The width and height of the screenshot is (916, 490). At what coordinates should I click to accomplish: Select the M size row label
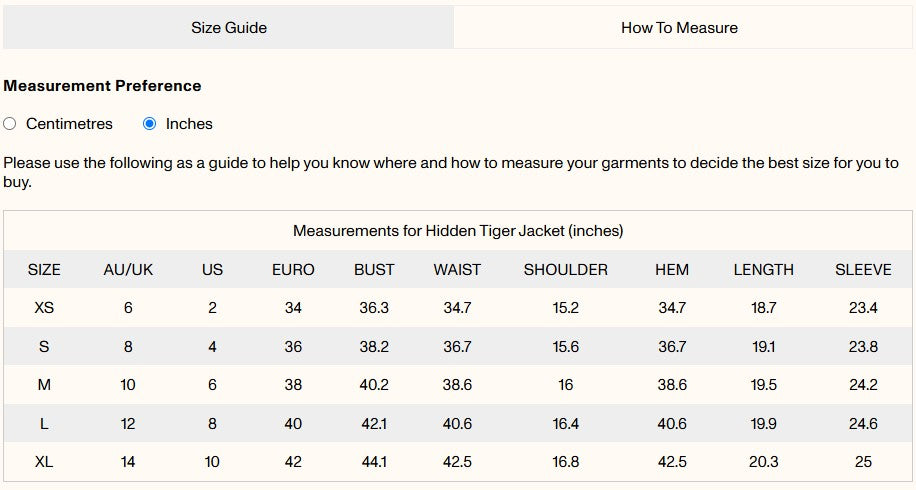coord(44,385)
